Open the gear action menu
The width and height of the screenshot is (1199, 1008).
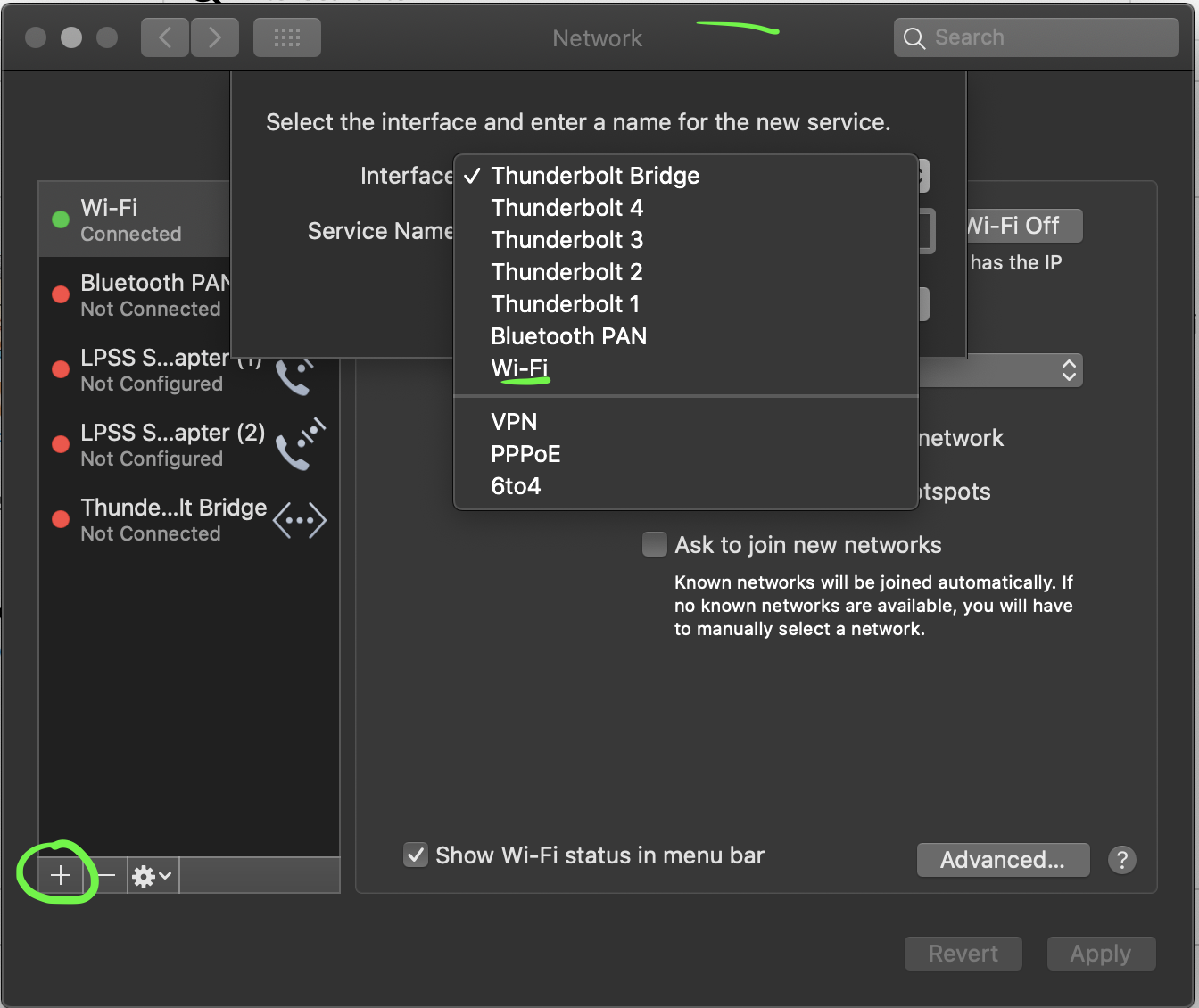(x=153, y=876)
